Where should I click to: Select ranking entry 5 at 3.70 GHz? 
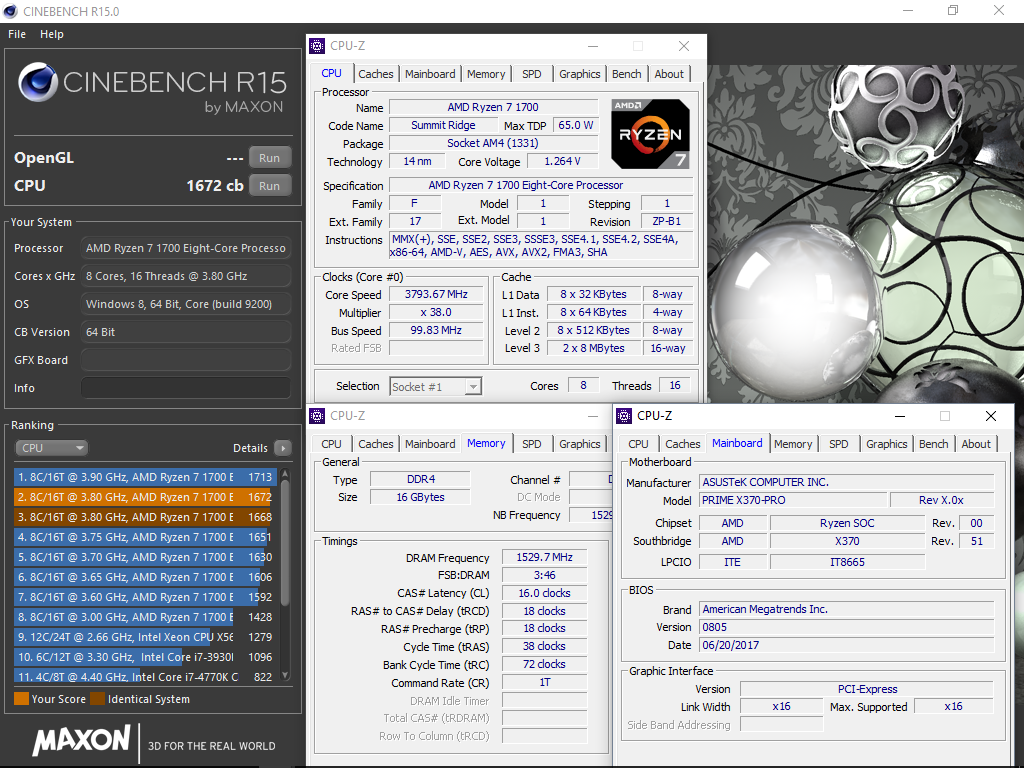(x=145, y=557)
